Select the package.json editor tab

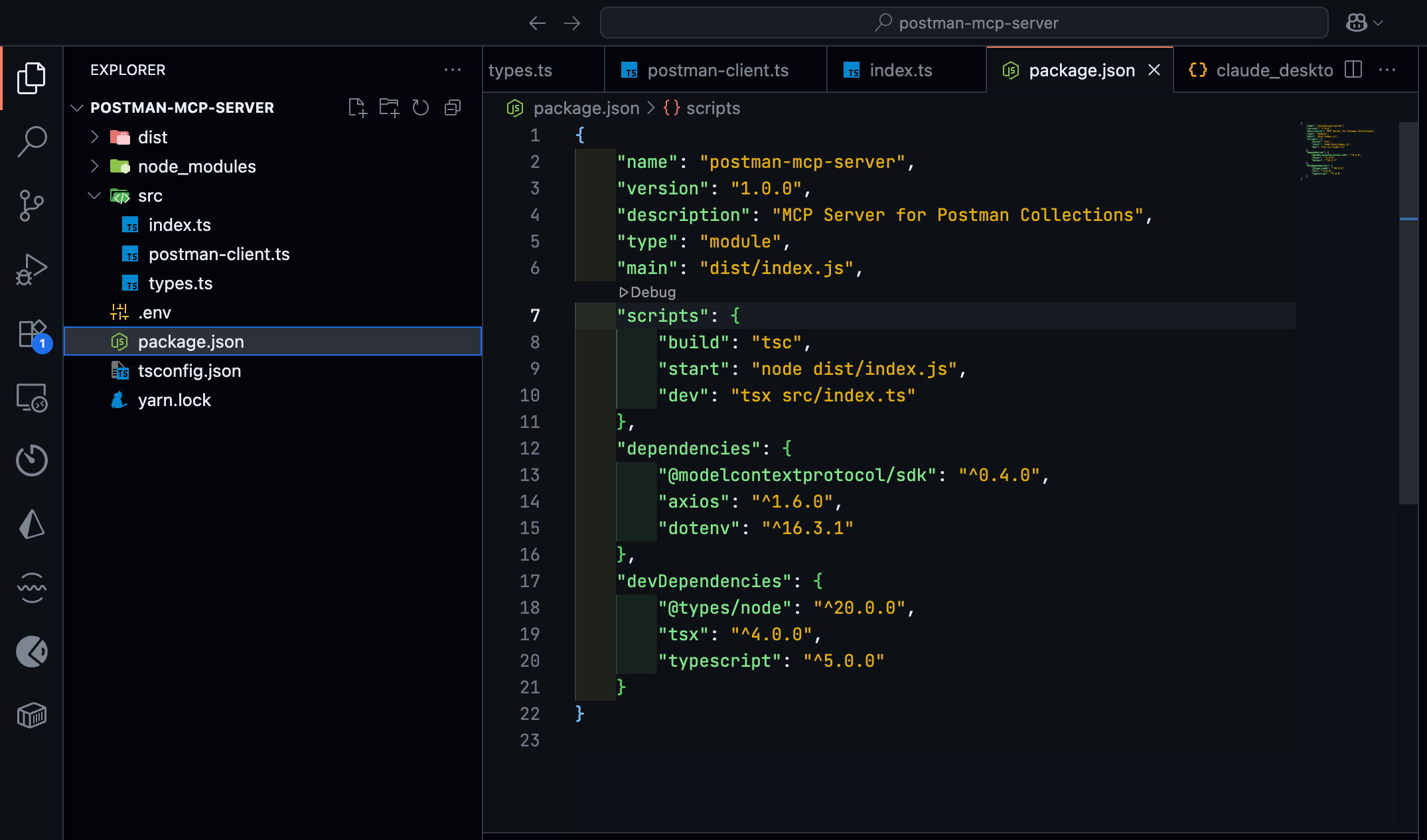coord(1080,70)
